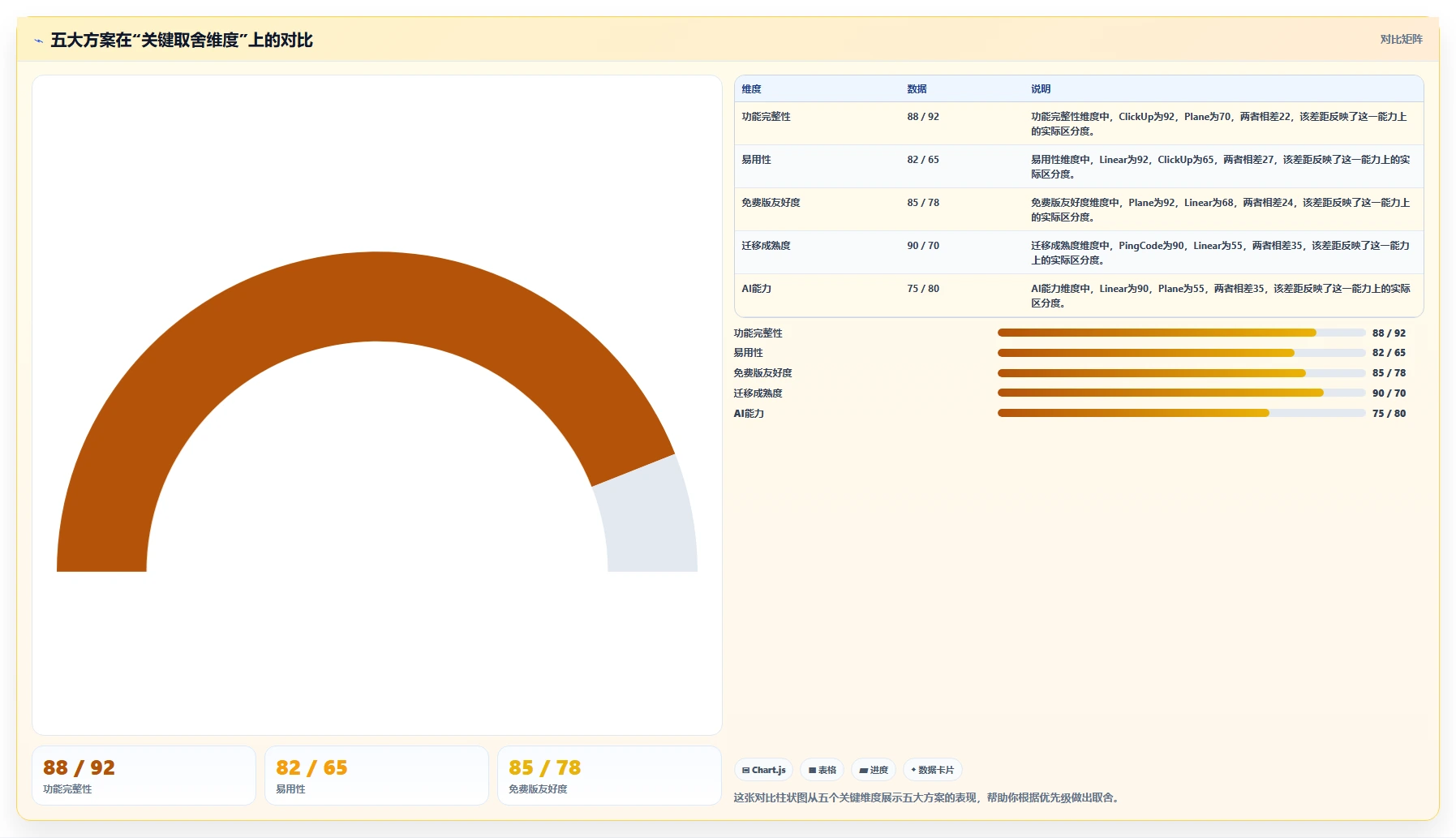
Task: Open the 88 / 92 功能完整性 data card
Action: (x=144, y=776)
